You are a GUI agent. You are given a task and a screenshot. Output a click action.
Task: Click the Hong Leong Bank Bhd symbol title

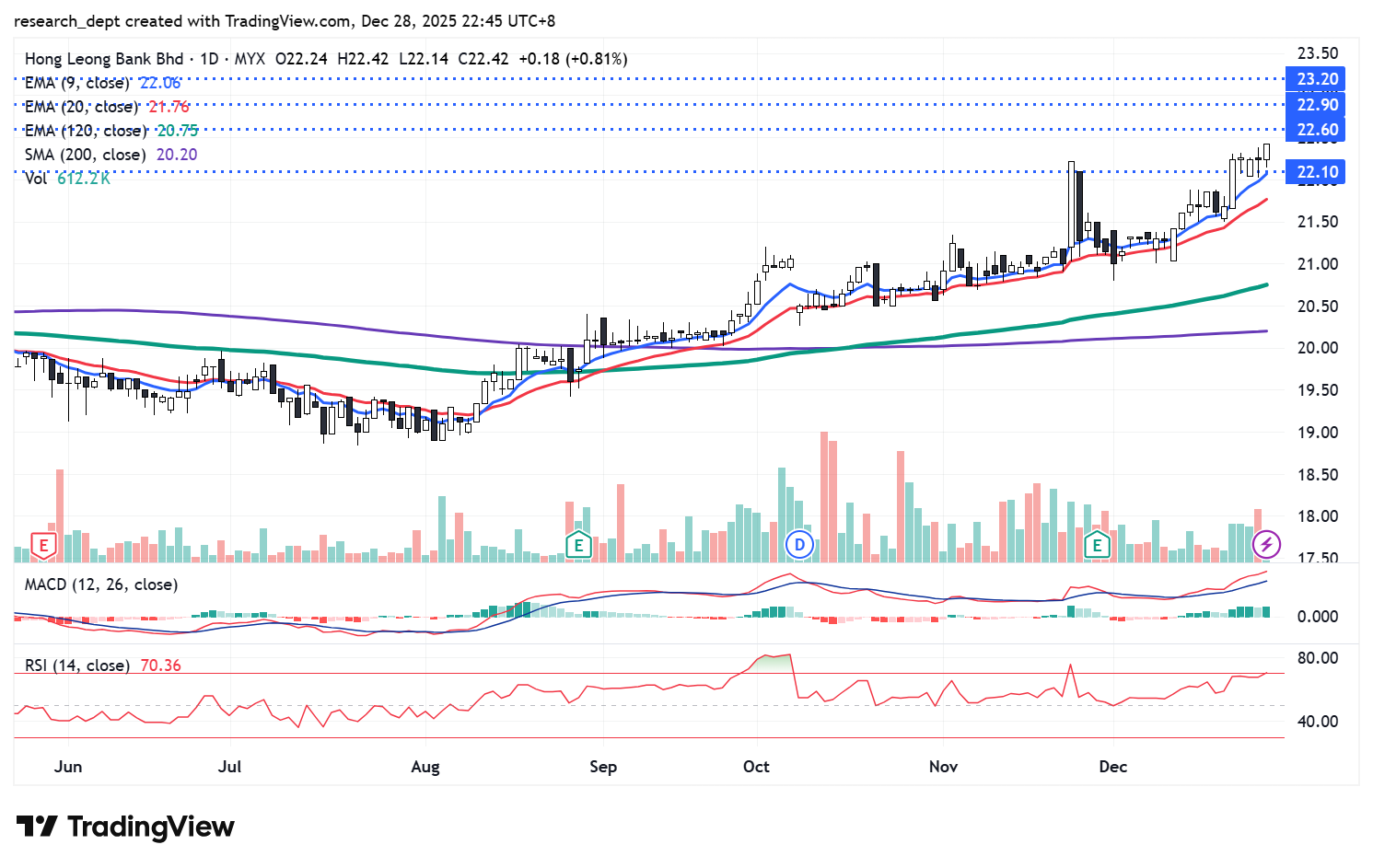coord(104,59)
